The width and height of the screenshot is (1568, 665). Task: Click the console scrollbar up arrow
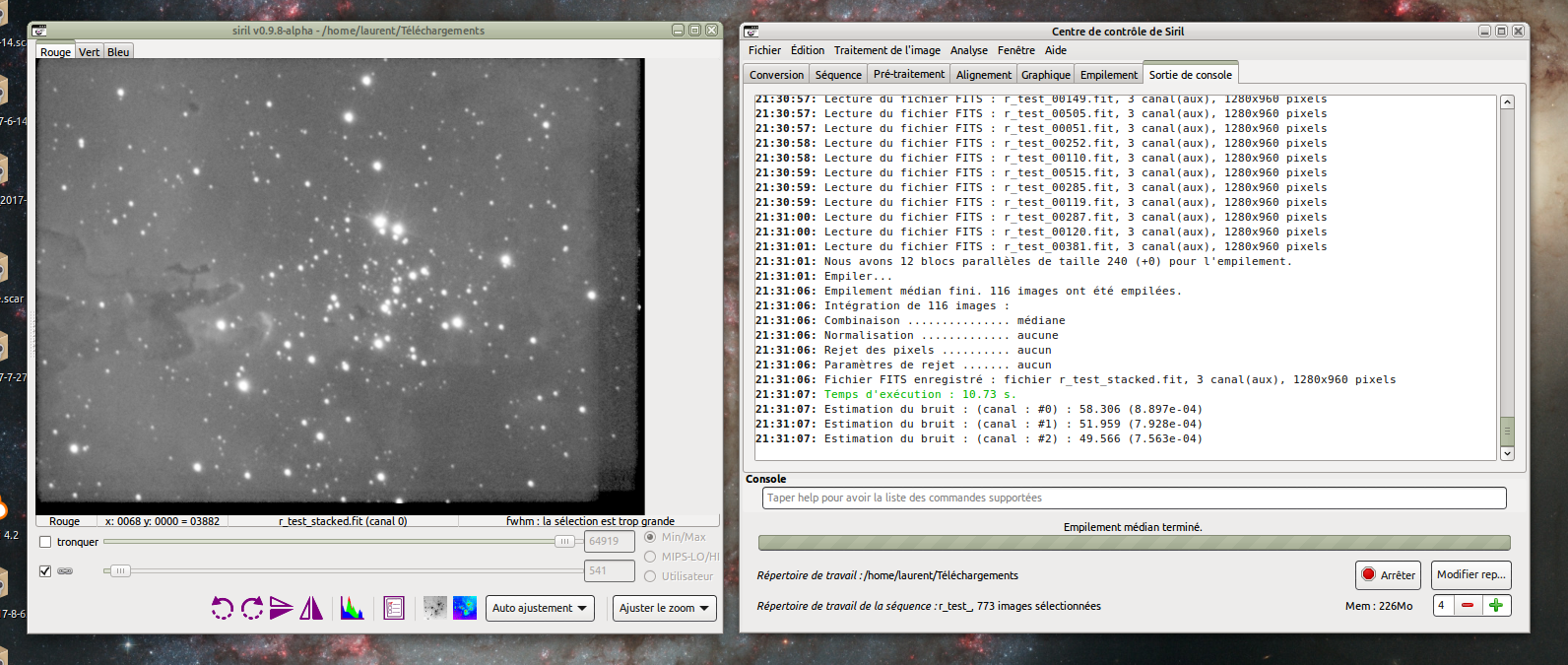[1507, 102]
